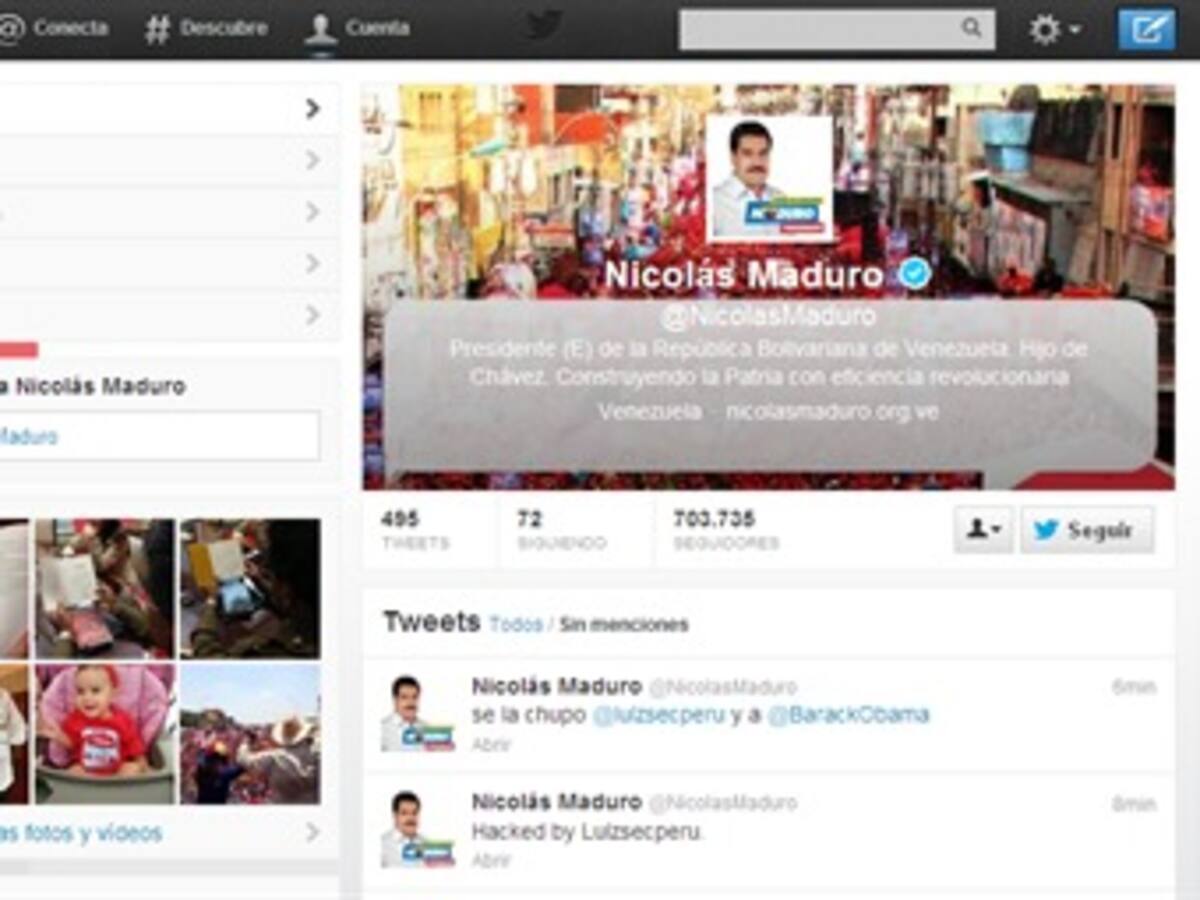Open the top-right photo grid thumbnail
This screenshot has height=900, width=1200.
(x=251, y=588)
